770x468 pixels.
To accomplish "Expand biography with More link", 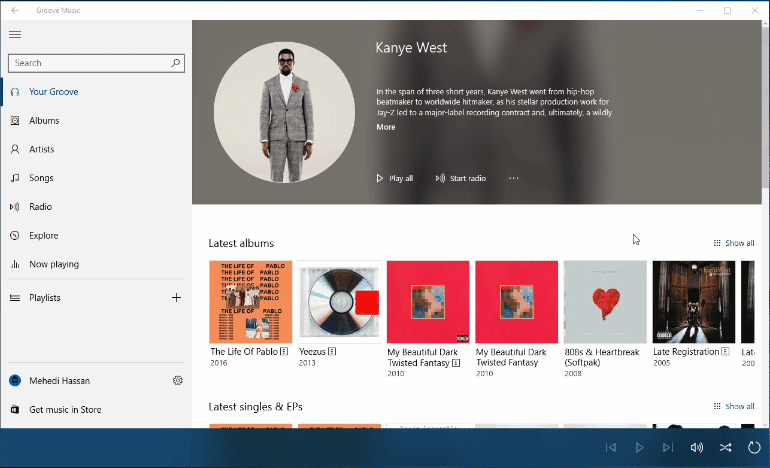I will pyautogui.click(x=385, y=127).
